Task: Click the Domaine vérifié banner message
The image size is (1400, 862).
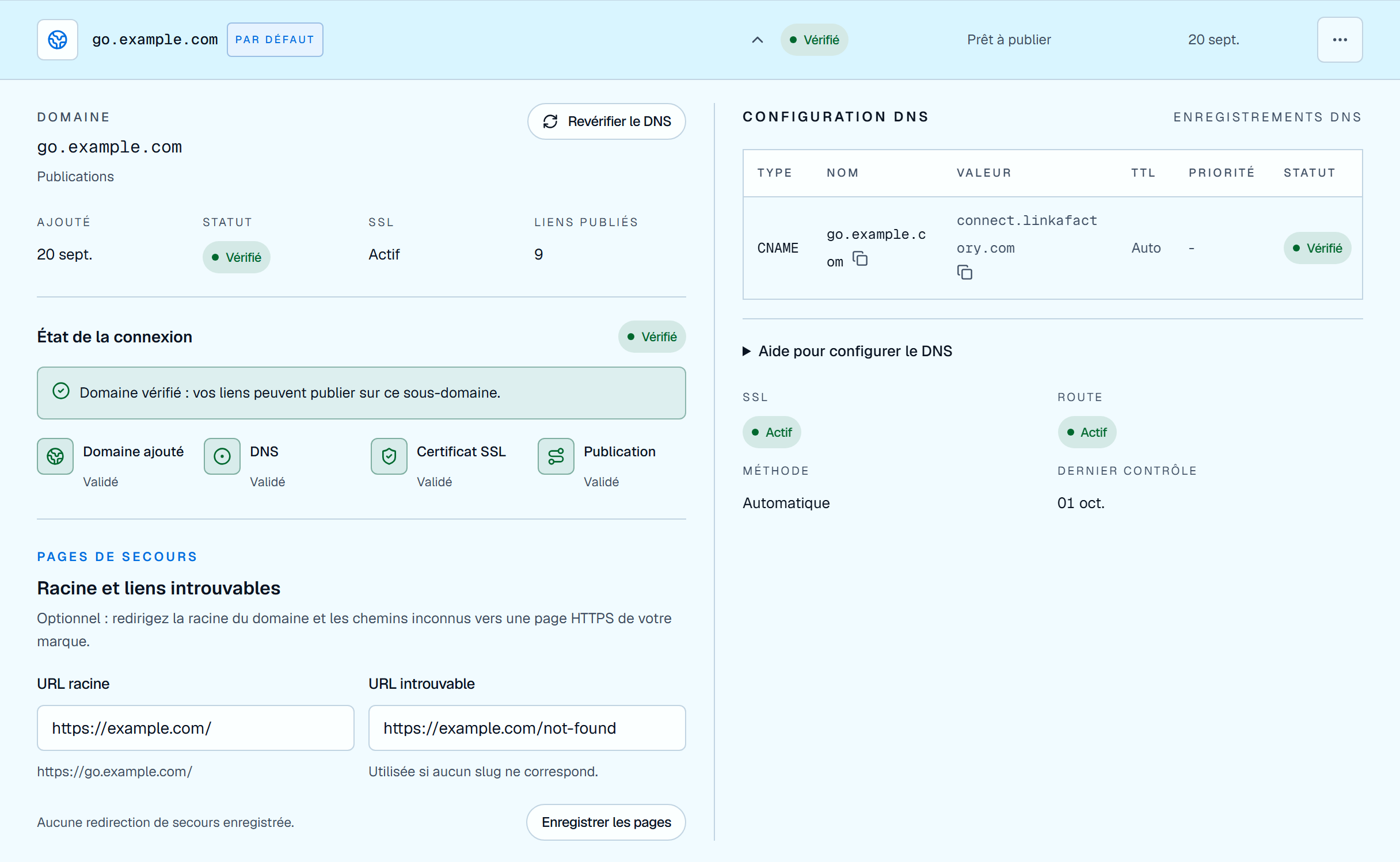Action: (290, 392)
